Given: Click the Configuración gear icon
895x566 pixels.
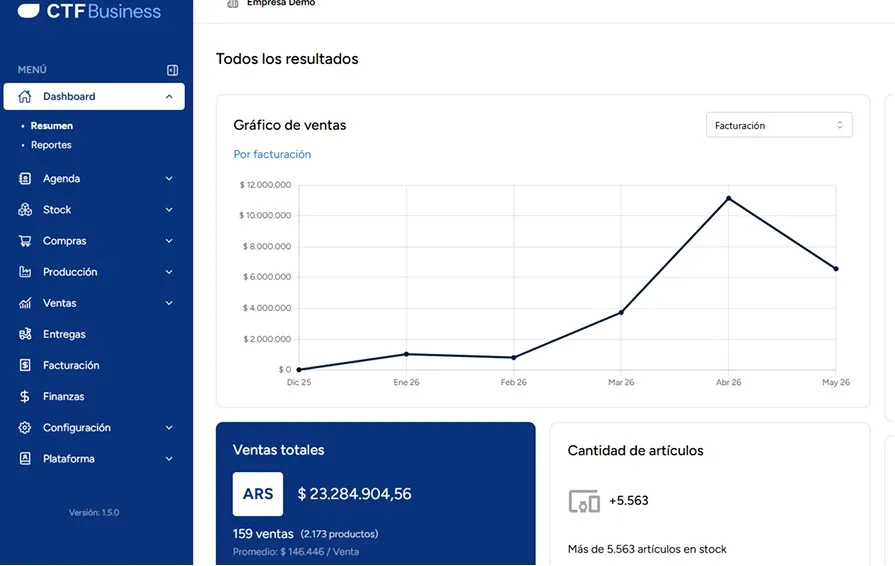Looking at the screenshot, I should tap(25, 427).
